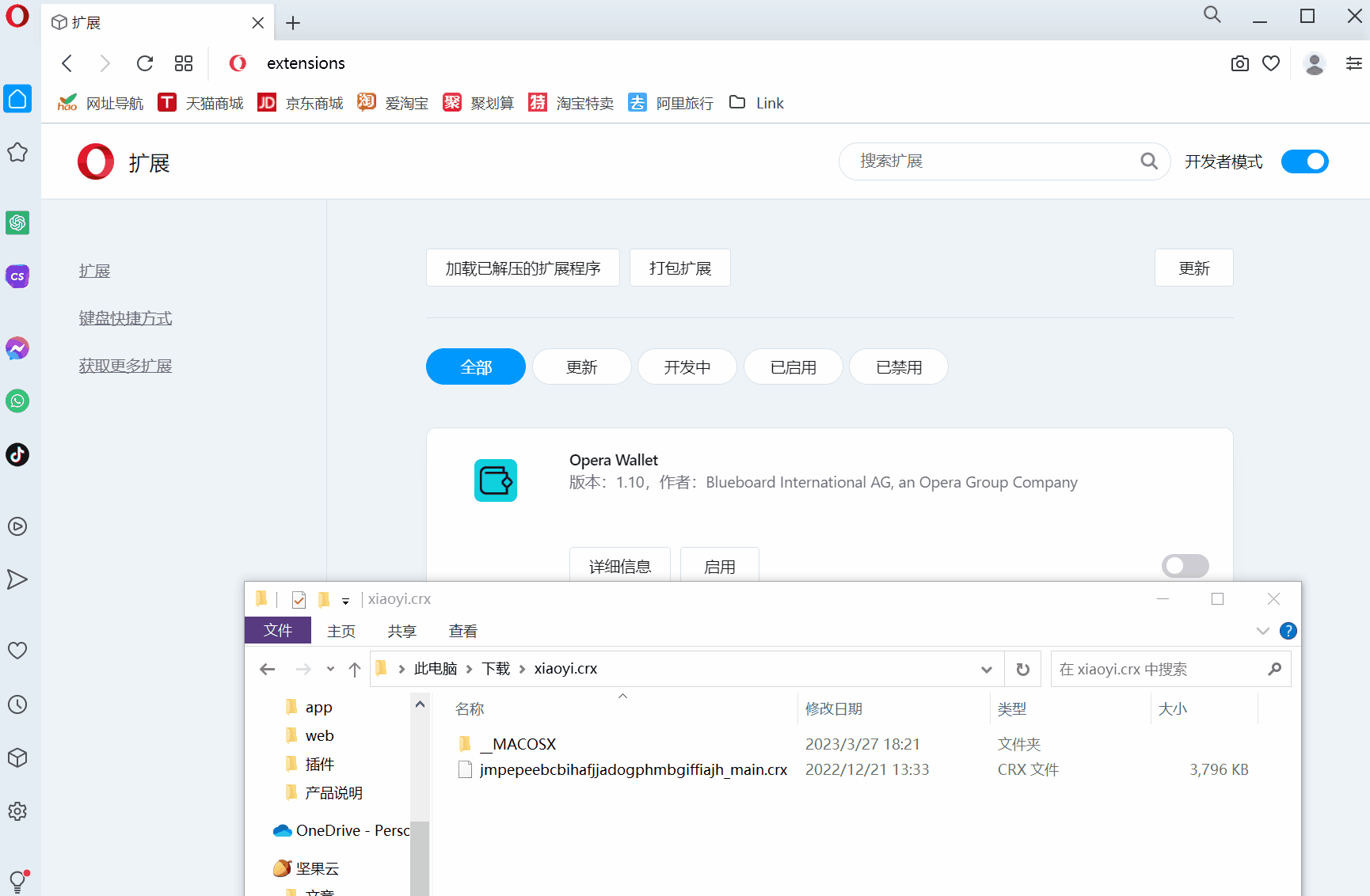Screen dimensions: 1370x896
Task: Enable Opera Wallet with its toggle switch
Action: [x=1185, y=566]
